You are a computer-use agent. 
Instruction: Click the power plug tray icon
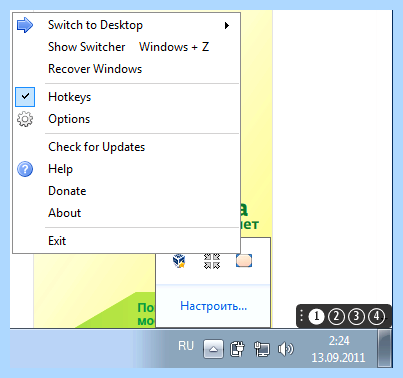point(237,349)
